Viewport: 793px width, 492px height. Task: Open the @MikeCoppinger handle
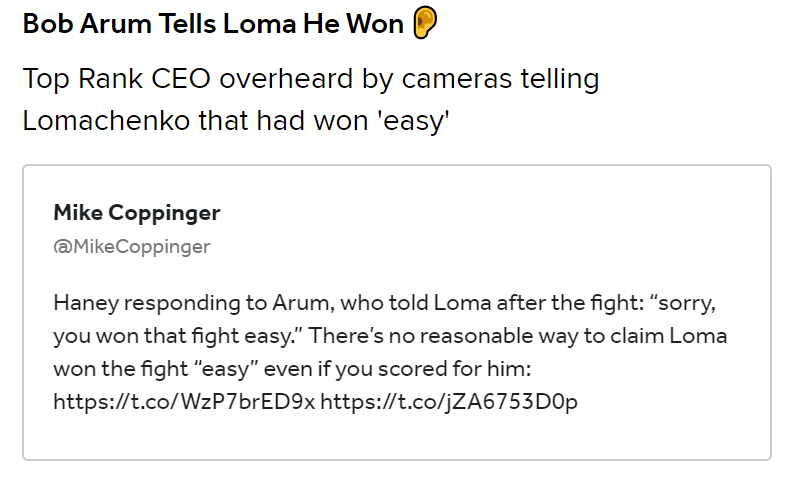[x=131, y=247]
